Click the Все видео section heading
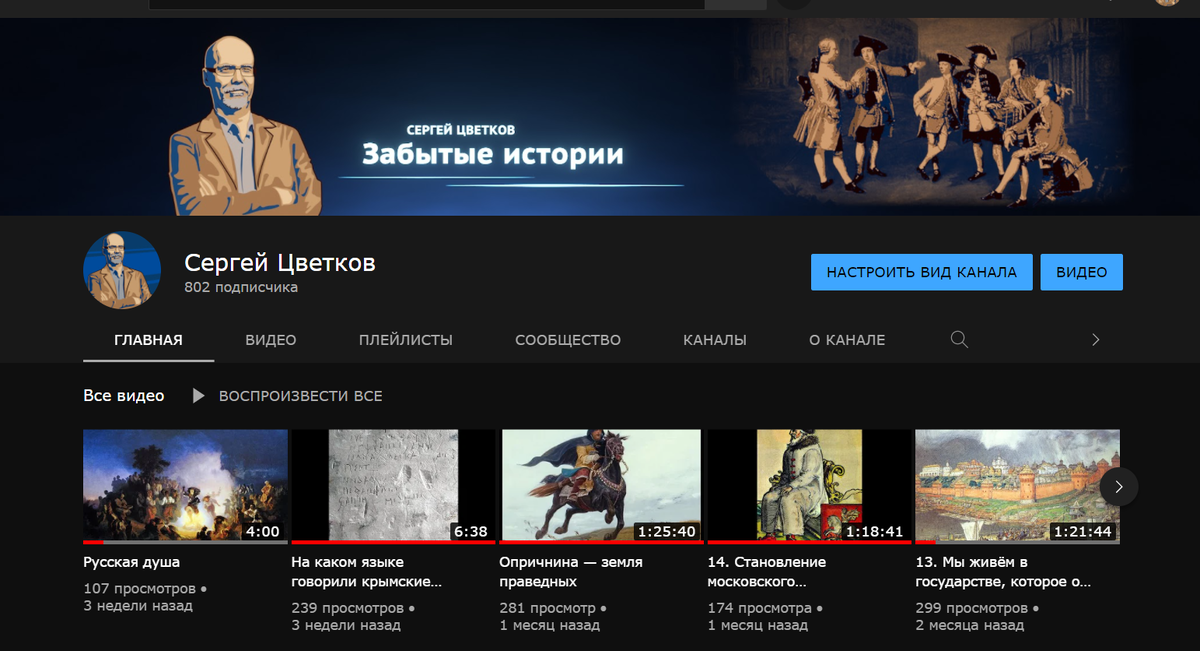1200x651 pixels. coord(124,396)
